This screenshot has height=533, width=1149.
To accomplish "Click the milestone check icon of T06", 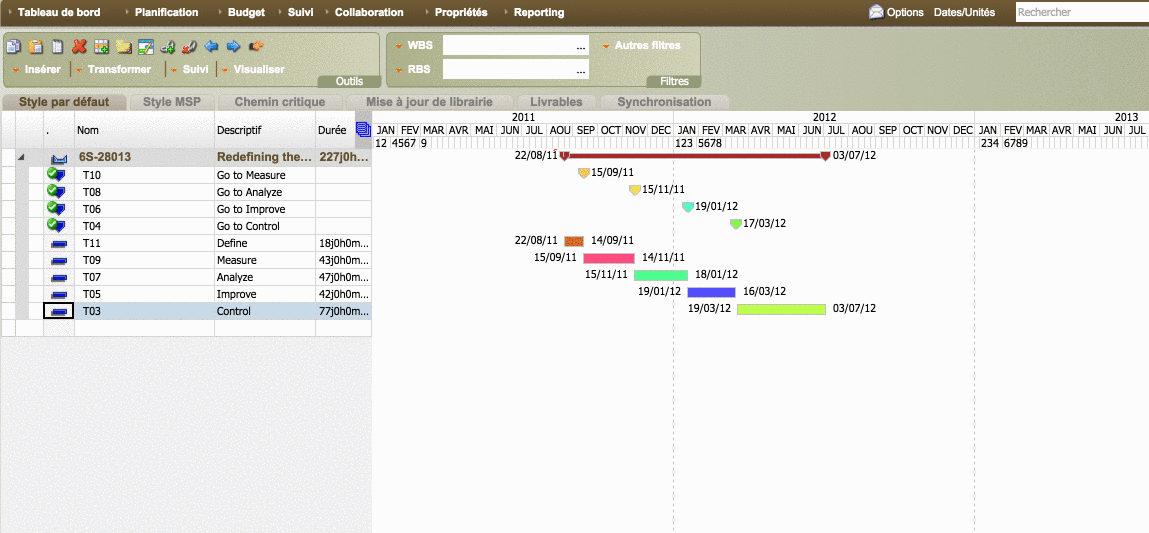I will pos(56,208).
